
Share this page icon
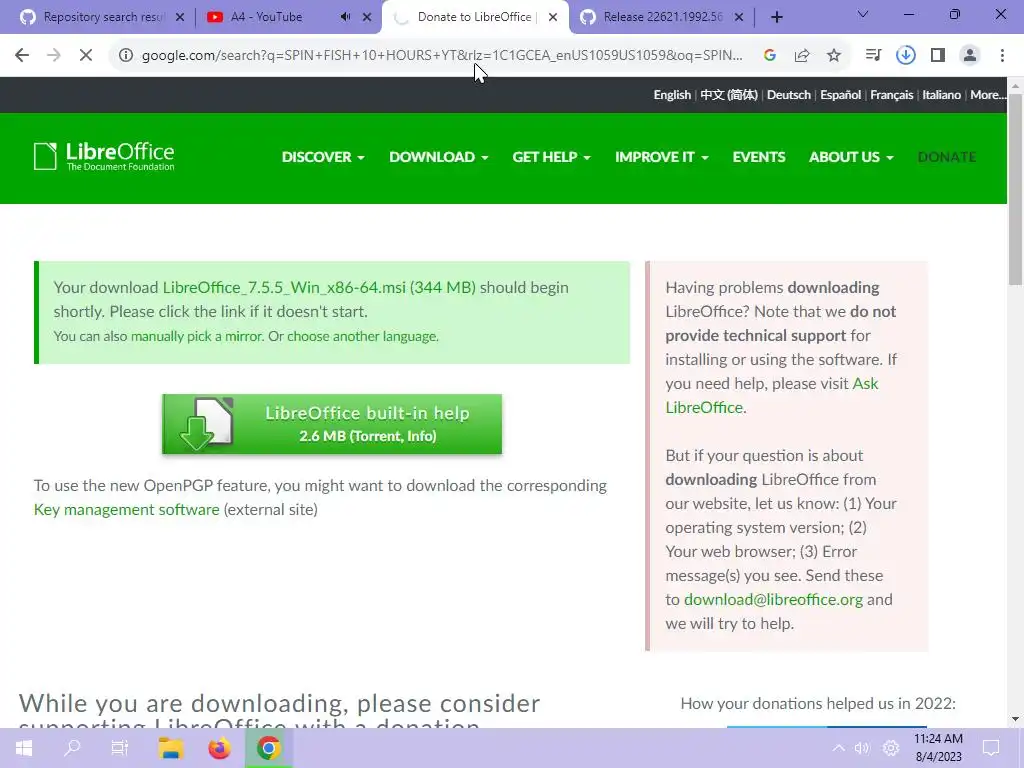click(802, 56)
